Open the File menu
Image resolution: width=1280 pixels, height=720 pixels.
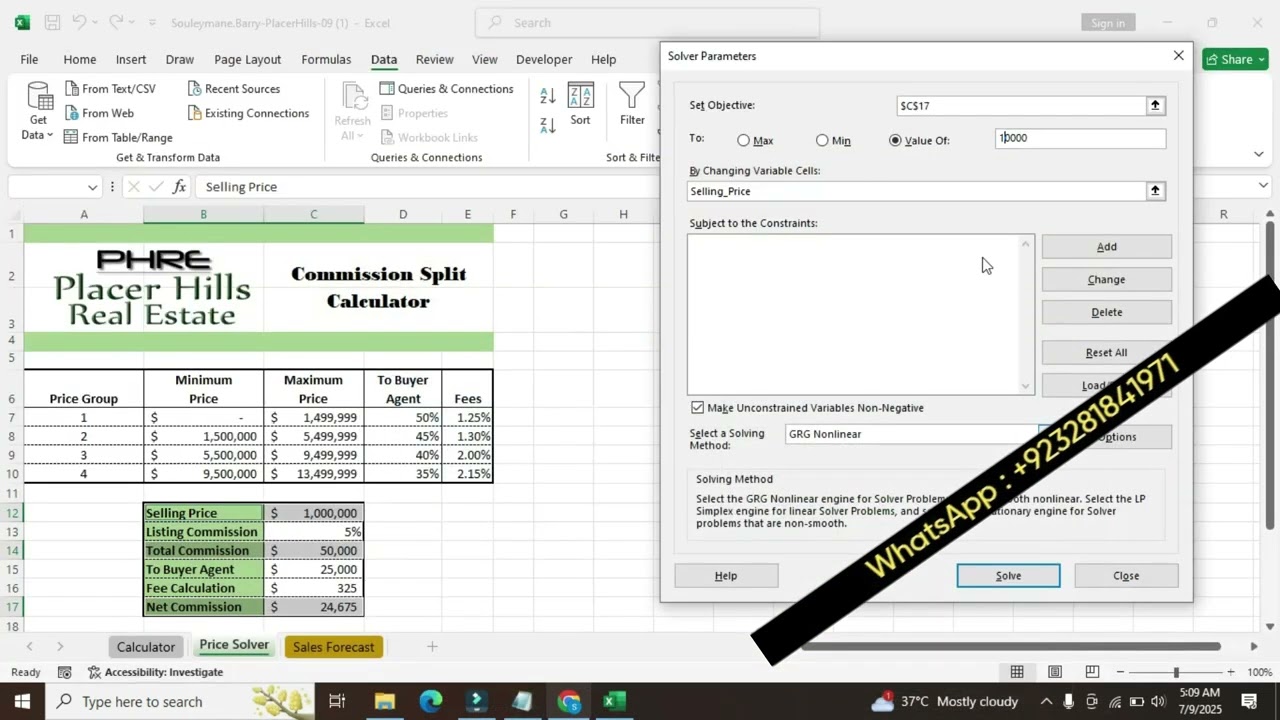click(x=29, y=59)
